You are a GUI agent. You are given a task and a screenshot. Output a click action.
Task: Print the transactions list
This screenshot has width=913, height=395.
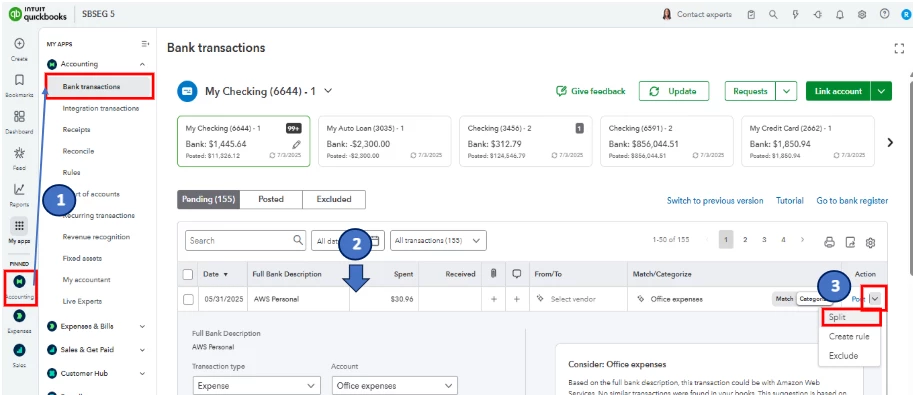coord(830,243)
